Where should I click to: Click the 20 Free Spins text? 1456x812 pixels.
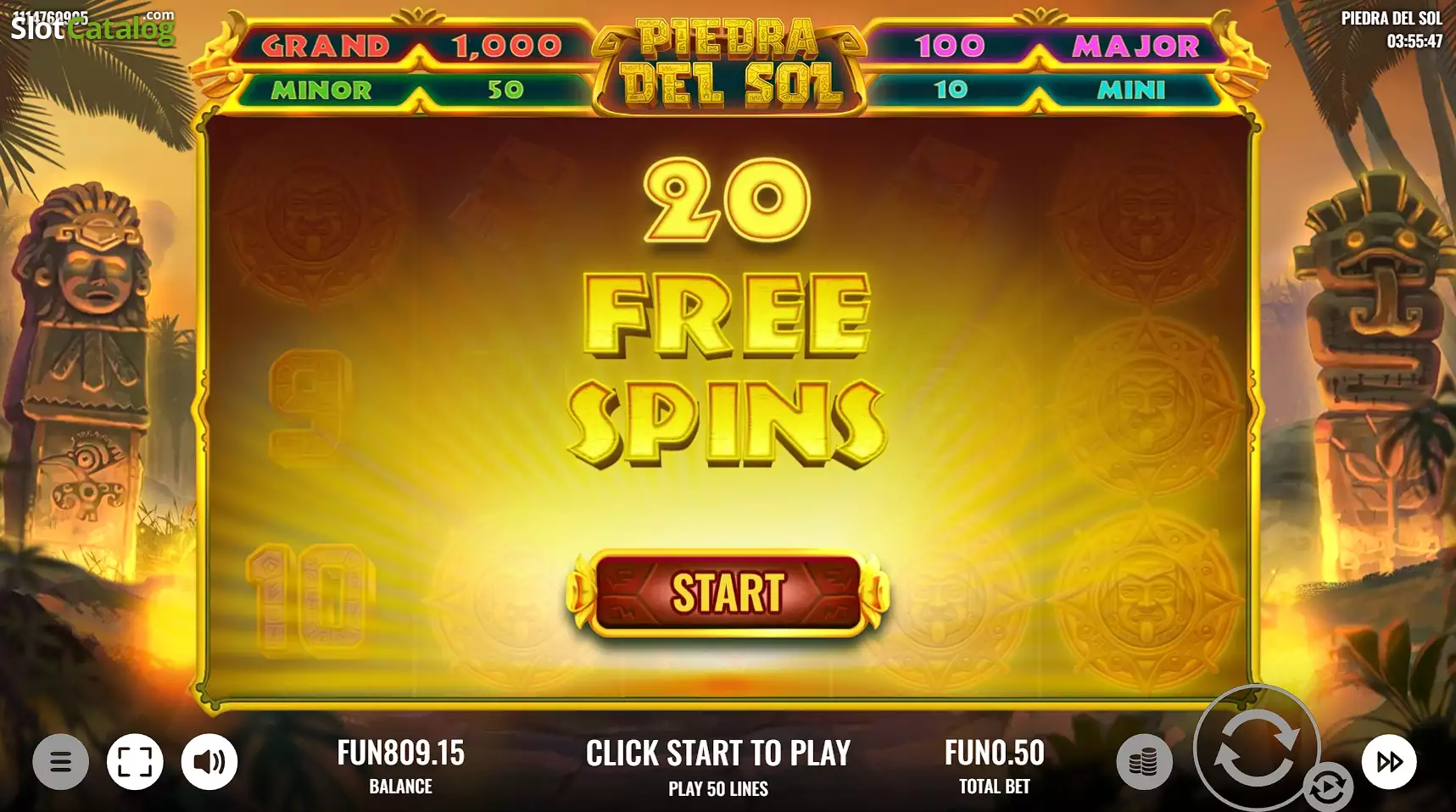click(728, 314)
